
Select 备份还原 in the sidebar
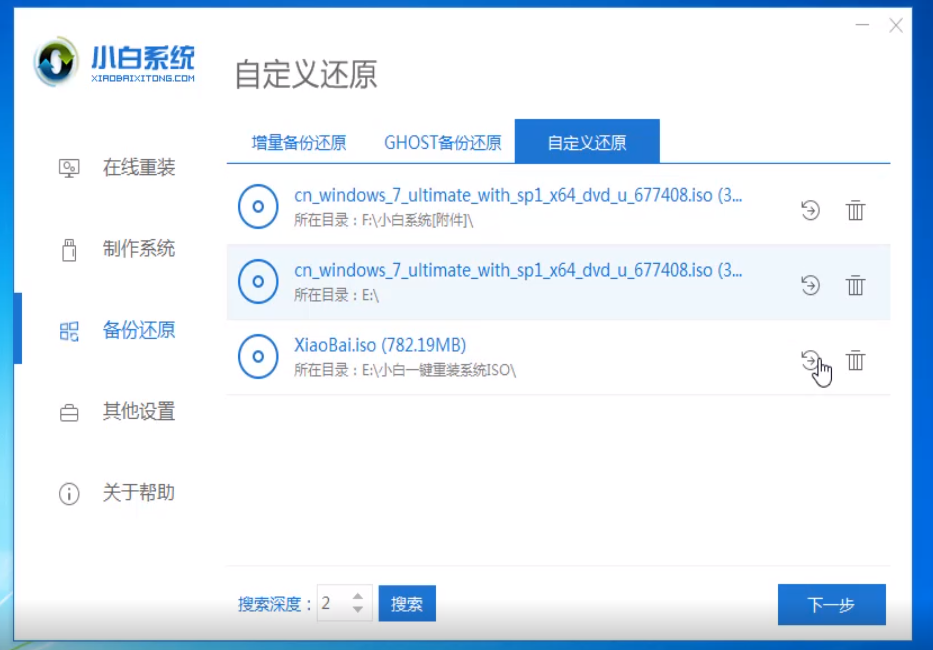coord(138,330)
